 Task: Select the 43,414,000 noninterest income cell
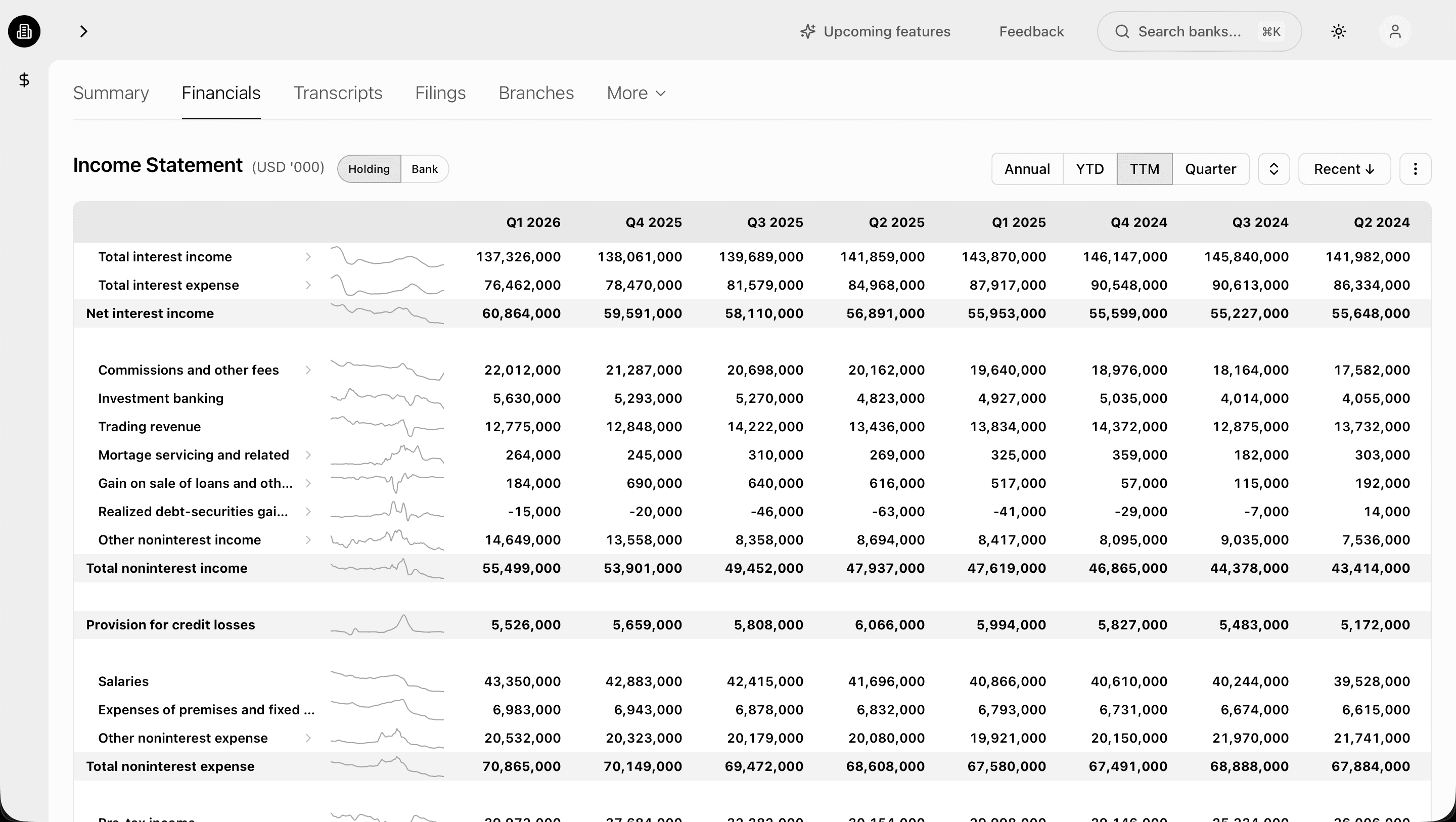(1371, 568)
